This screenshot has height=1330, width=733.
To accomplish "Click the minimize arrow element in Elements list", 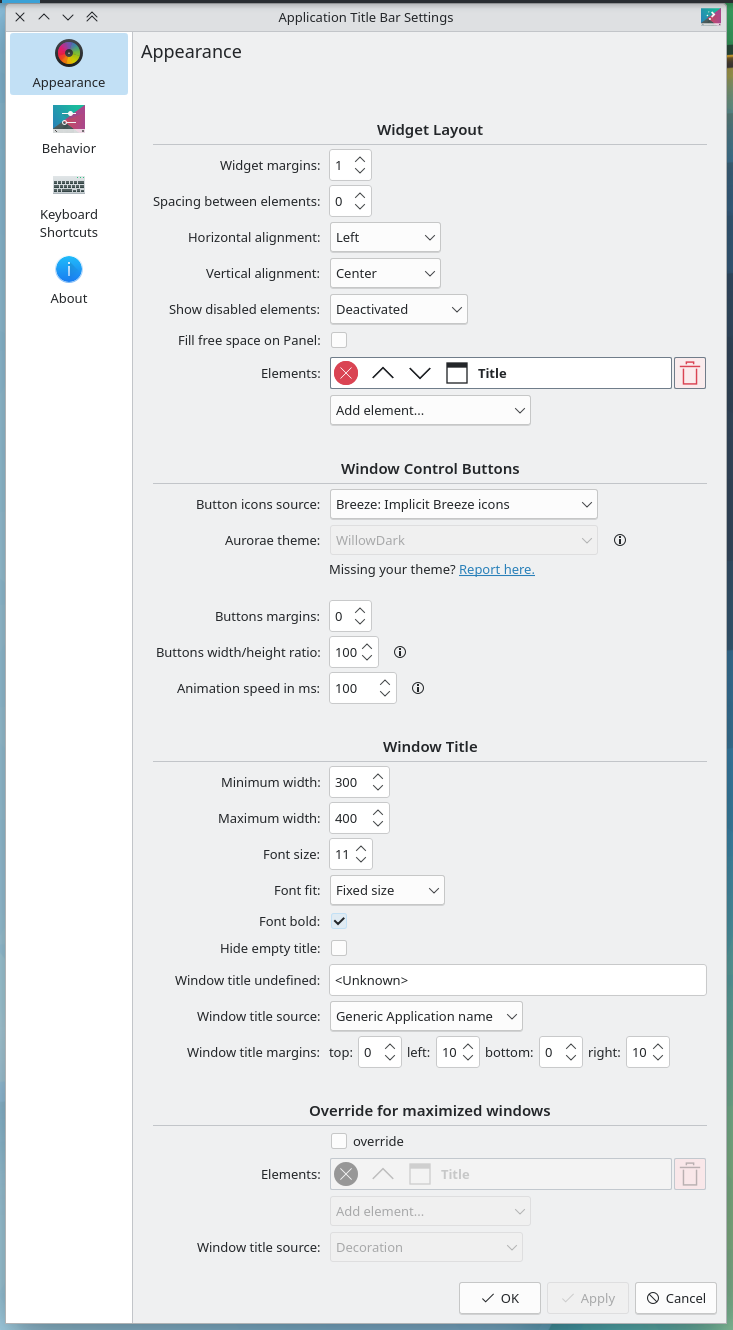I will (x=420, y=373).
